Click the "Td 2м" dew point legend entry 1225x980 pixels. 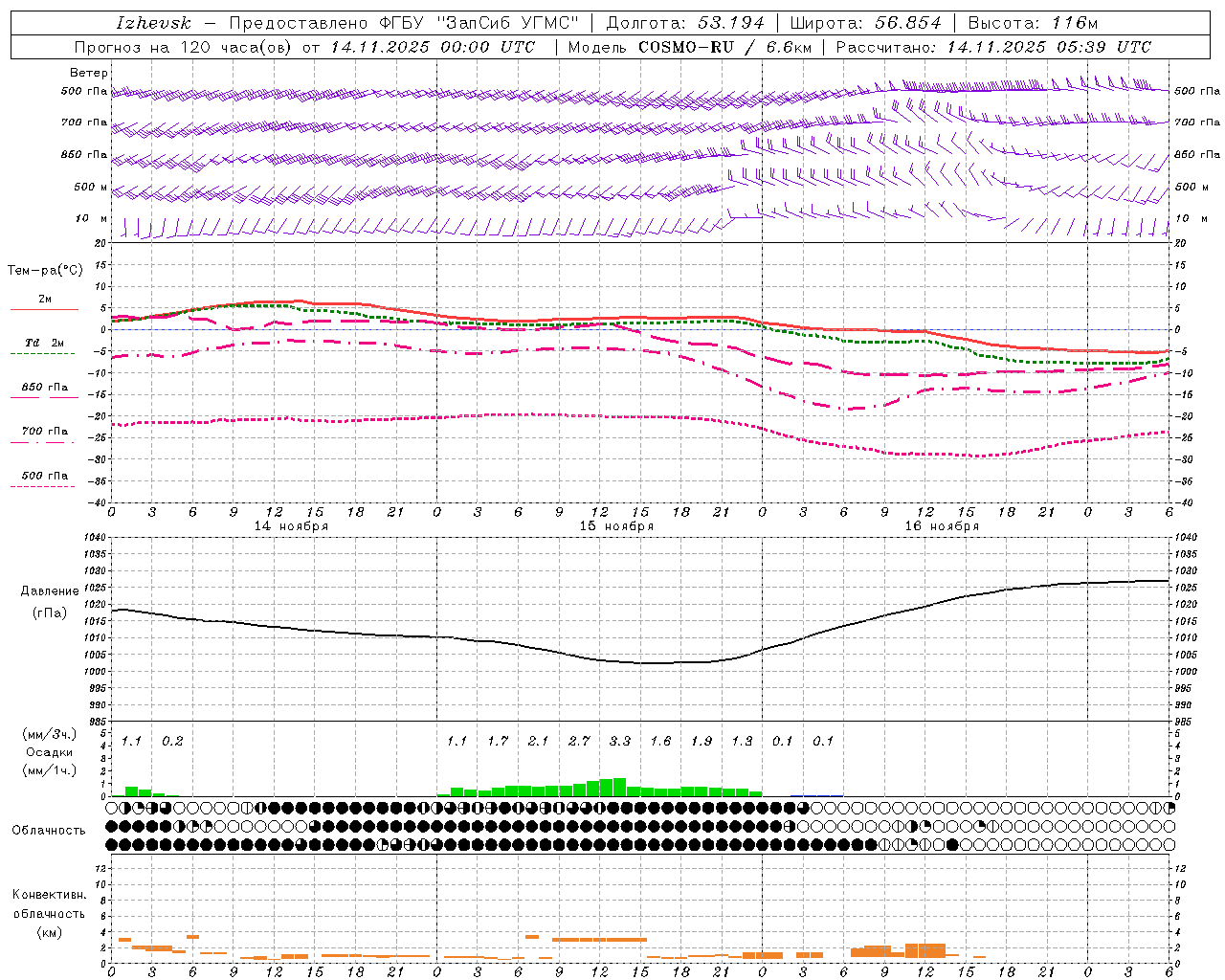point(45,343)
